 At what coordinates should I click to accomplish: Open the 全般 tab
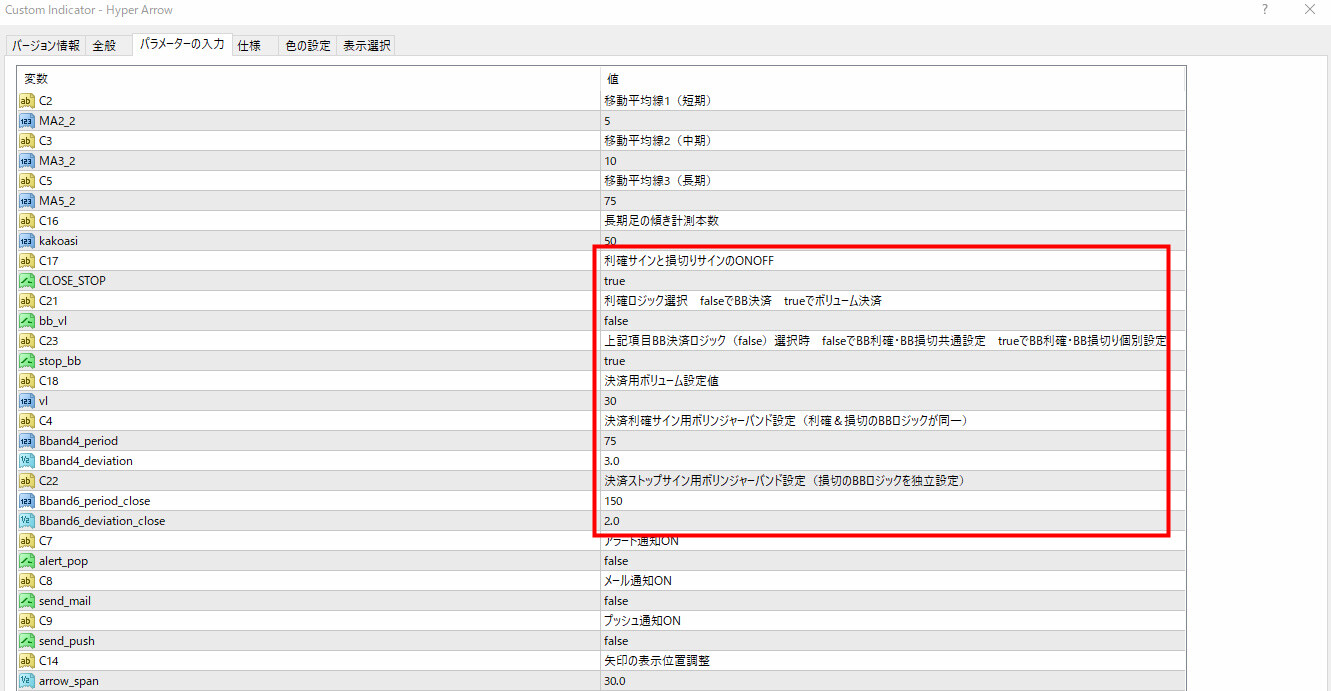coord(104,46)
